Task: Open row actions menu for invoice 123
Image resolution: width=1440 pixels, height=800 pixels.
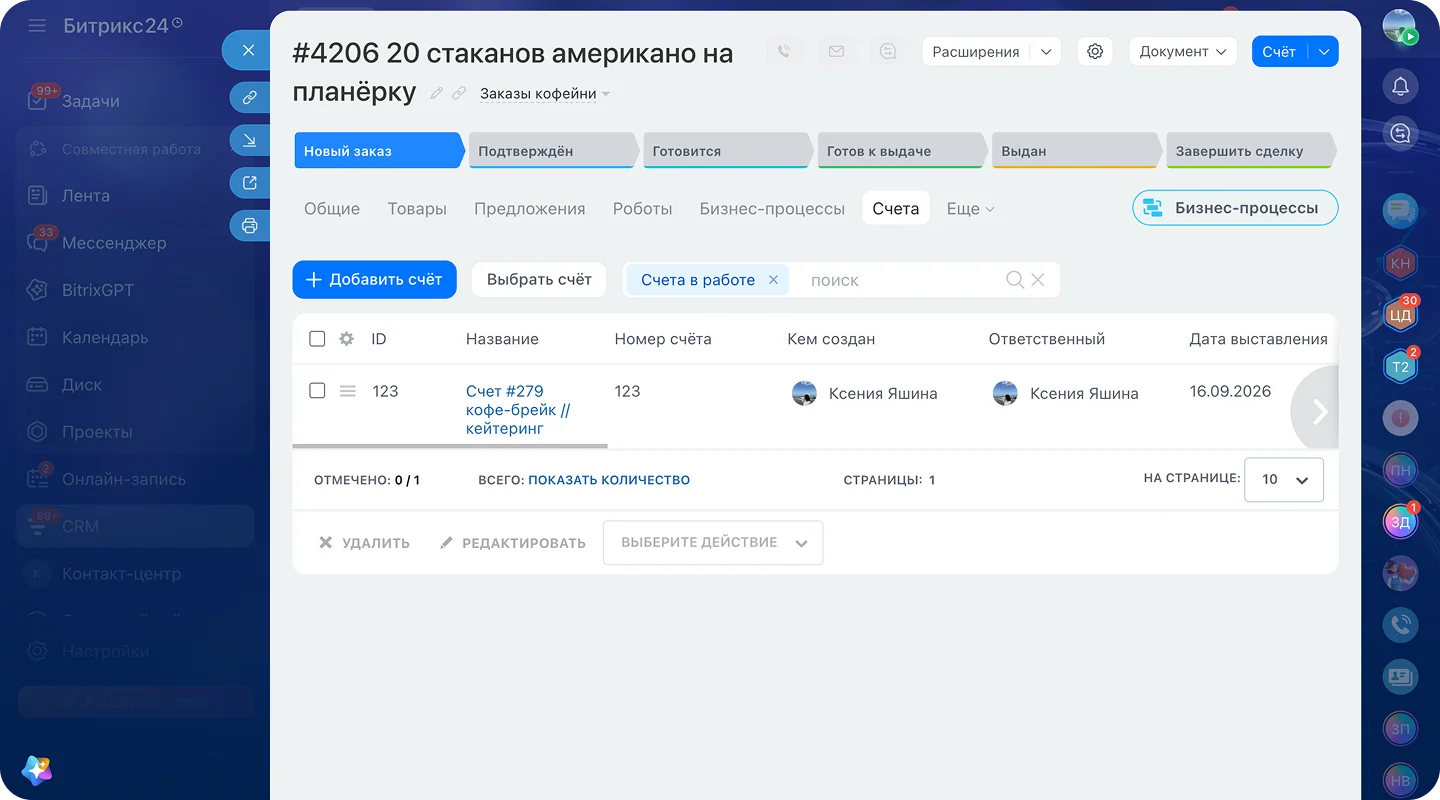Action: click(x=347, y=391)
